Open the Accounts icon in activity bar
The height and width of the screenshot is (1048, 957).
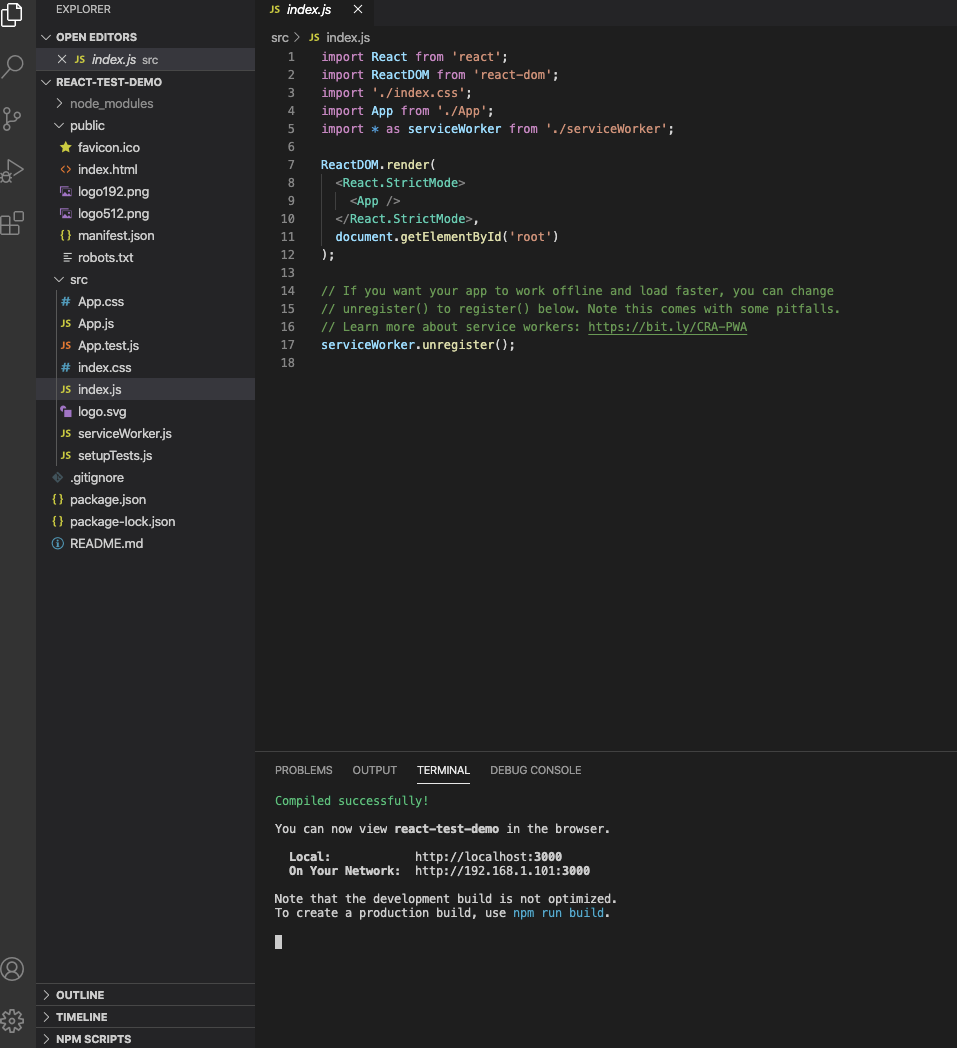coord(12,969)
